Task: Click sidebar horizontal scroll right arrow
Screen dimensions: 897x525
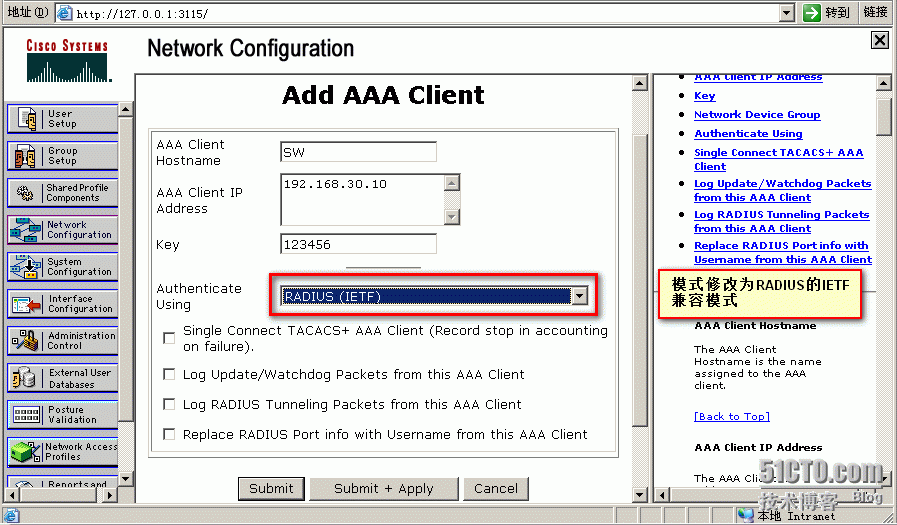Action: coord(110,495)
